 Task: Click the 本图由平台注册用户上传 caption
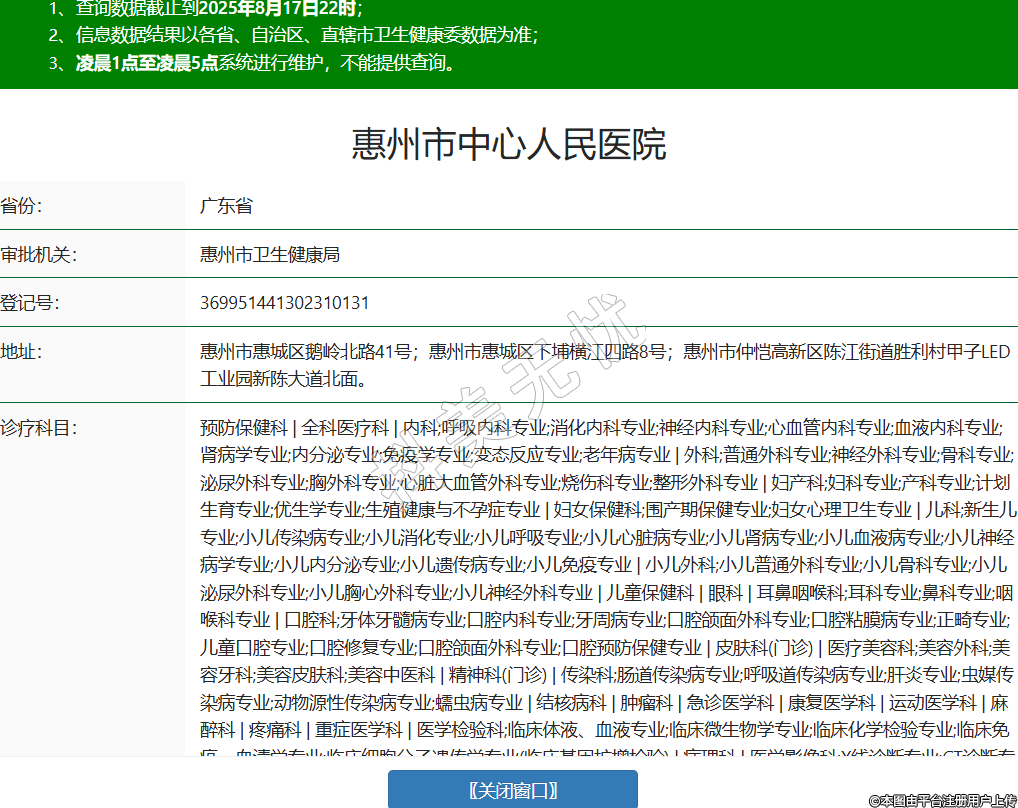(941, 800)
